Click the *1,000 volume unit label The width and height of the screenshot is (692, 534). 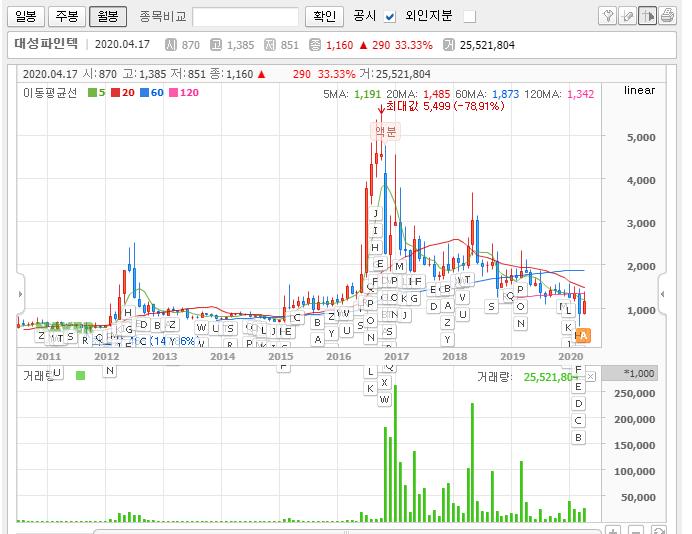639,373
